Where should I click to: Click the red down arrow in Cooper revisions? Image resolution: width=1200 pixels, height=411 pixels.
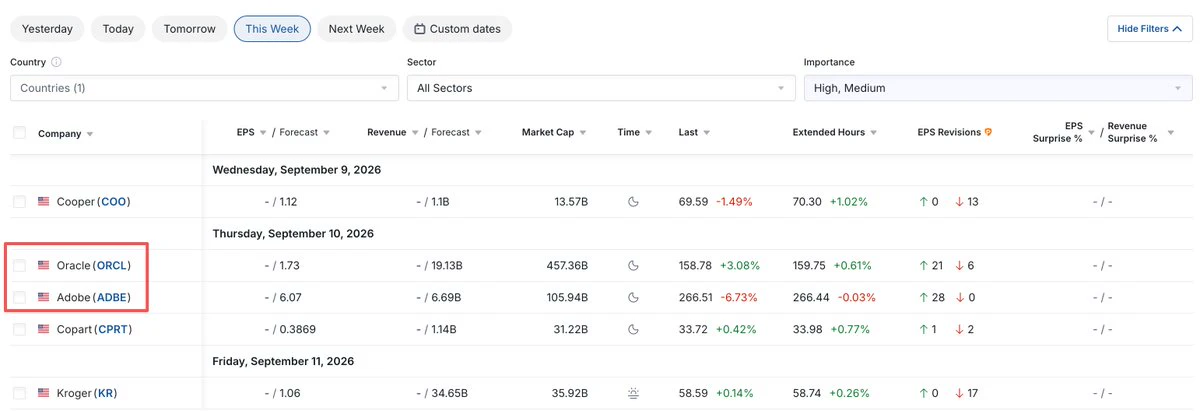pyautogui.click(x=959, y=202)
